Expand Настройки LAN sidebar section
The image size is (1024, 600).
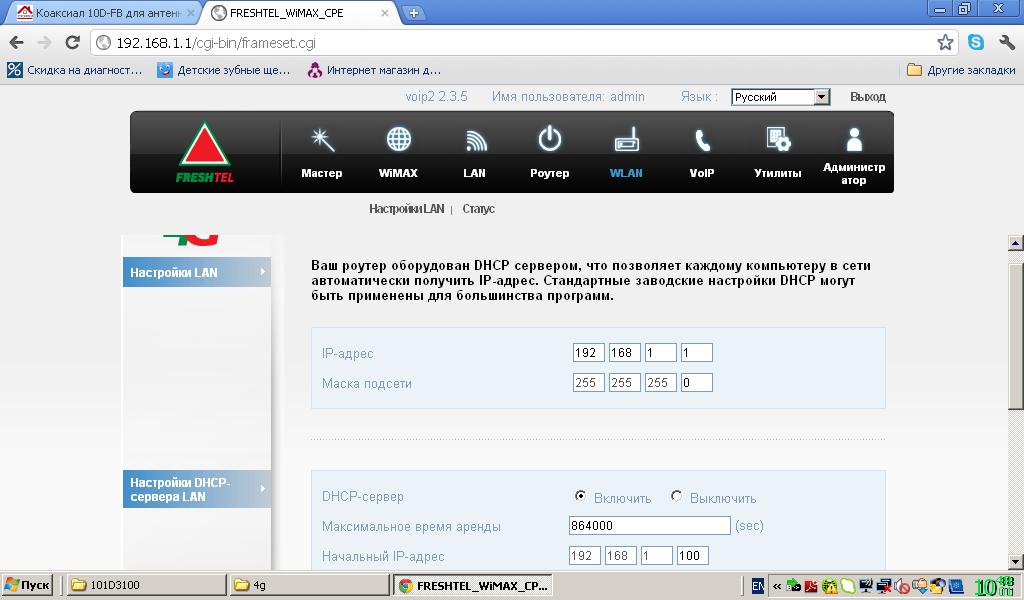pos(197,272)
